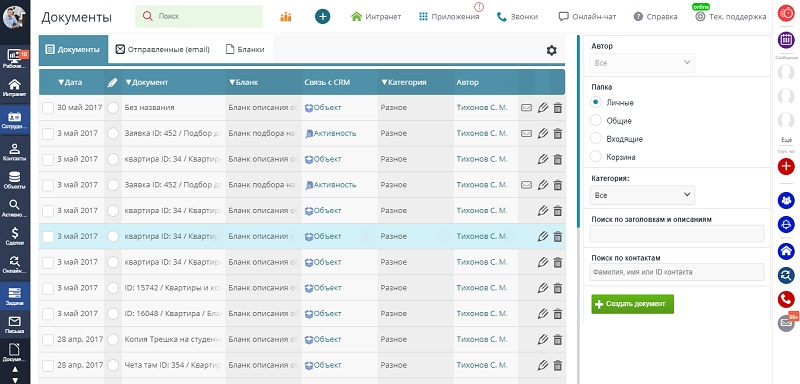Open Задачи in the left sidebar

(15, 296)
